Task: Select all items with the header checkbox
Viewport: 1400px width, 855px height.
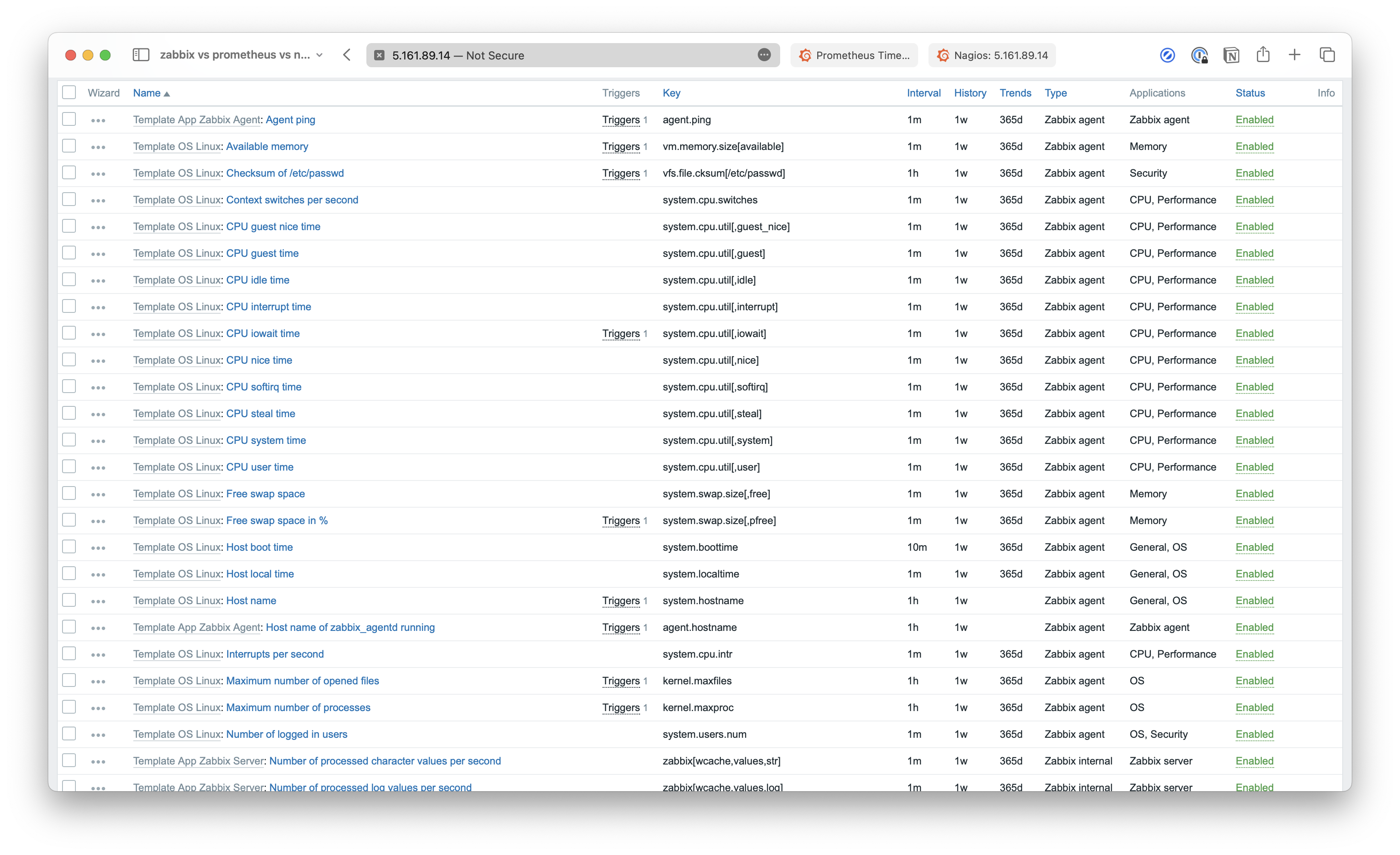Action: 69,92
